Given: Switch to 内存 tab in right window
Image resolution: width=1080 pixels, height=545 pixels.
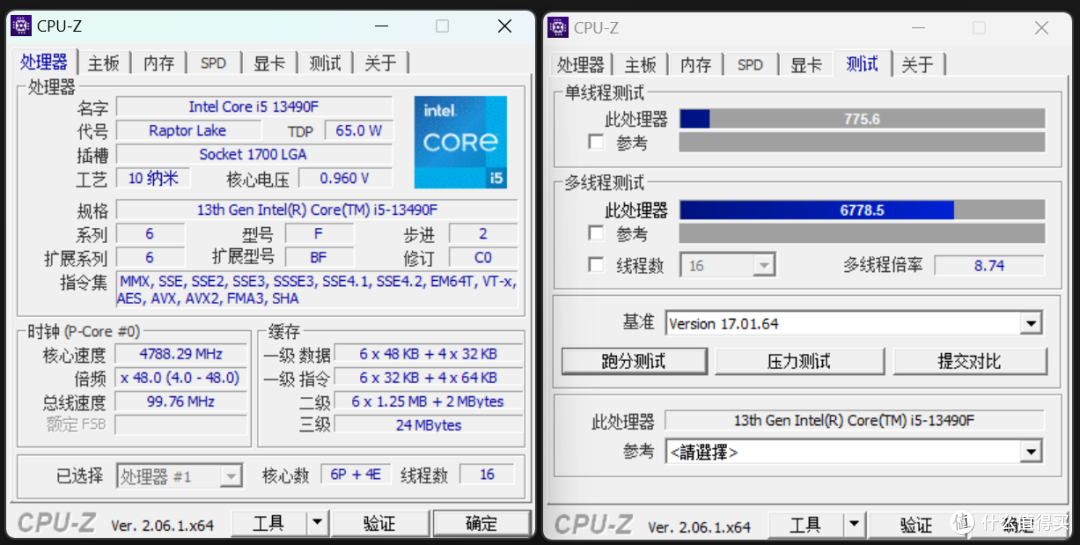Looking at the screenshot, I should click(696, 65).
